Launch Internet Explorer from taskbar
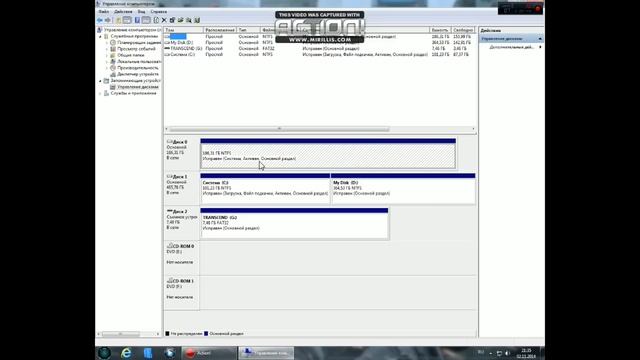 (126, 353)
